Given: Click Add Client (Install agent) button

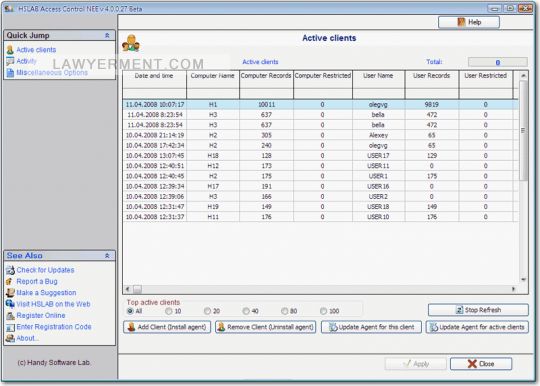Looking at the screenshot, I should [167, 327].
